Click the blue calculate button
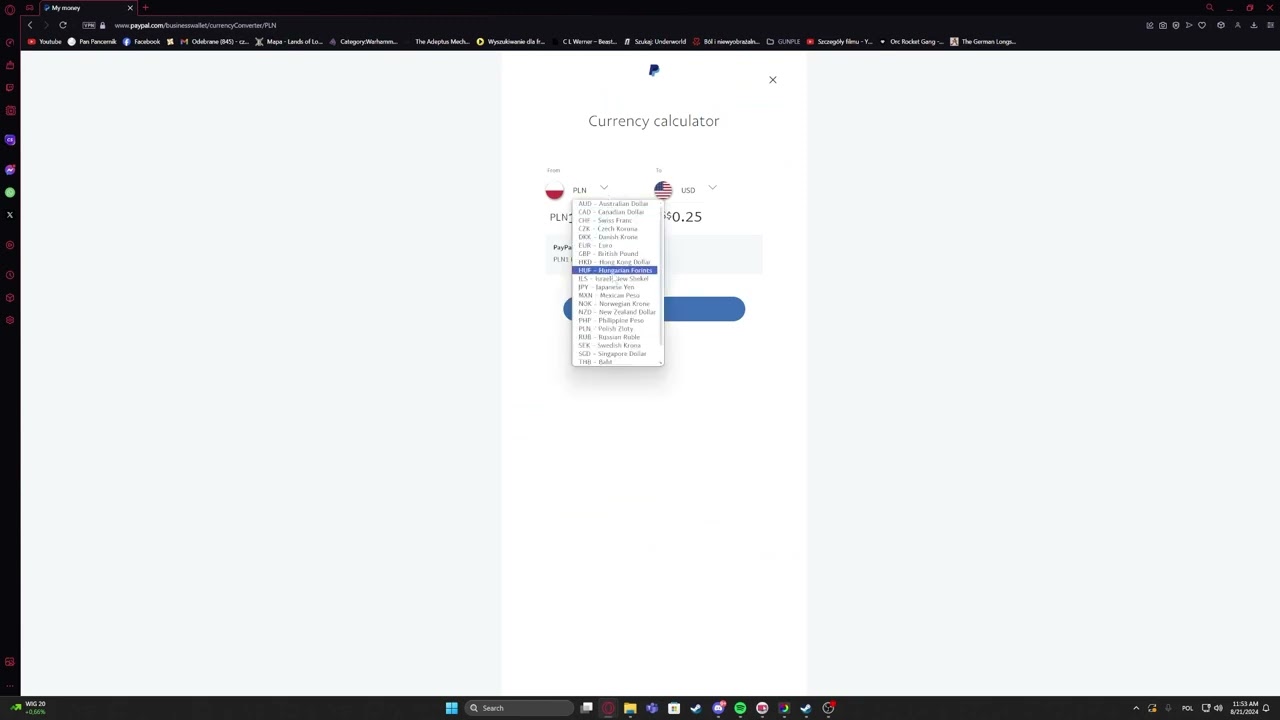Image resolution: width=1280 pixels, height=720 pixels. 704,309
